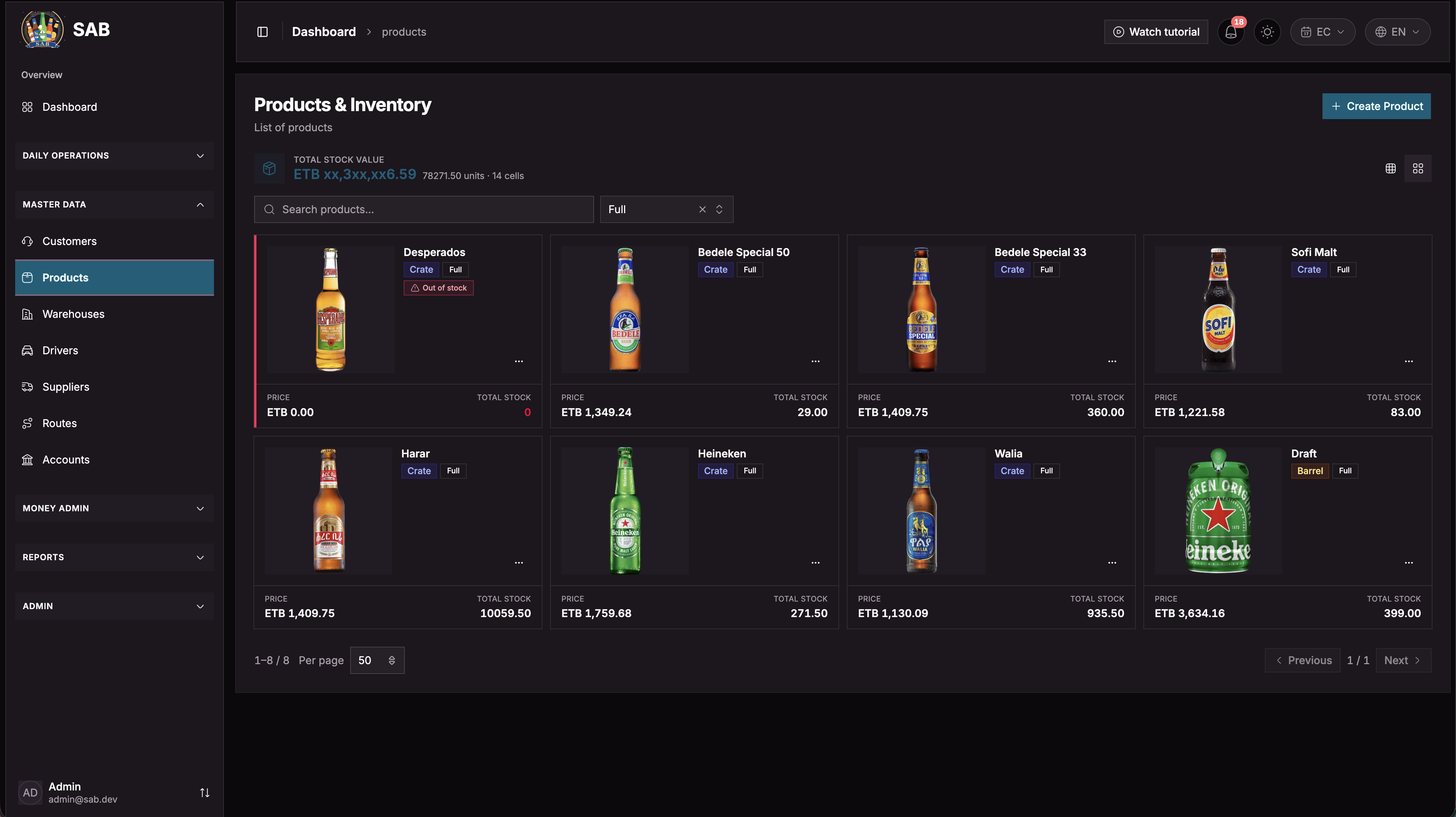This screenshot has width=1456, height=817.
Task: Open Accounts page
Action: [114, 460]
